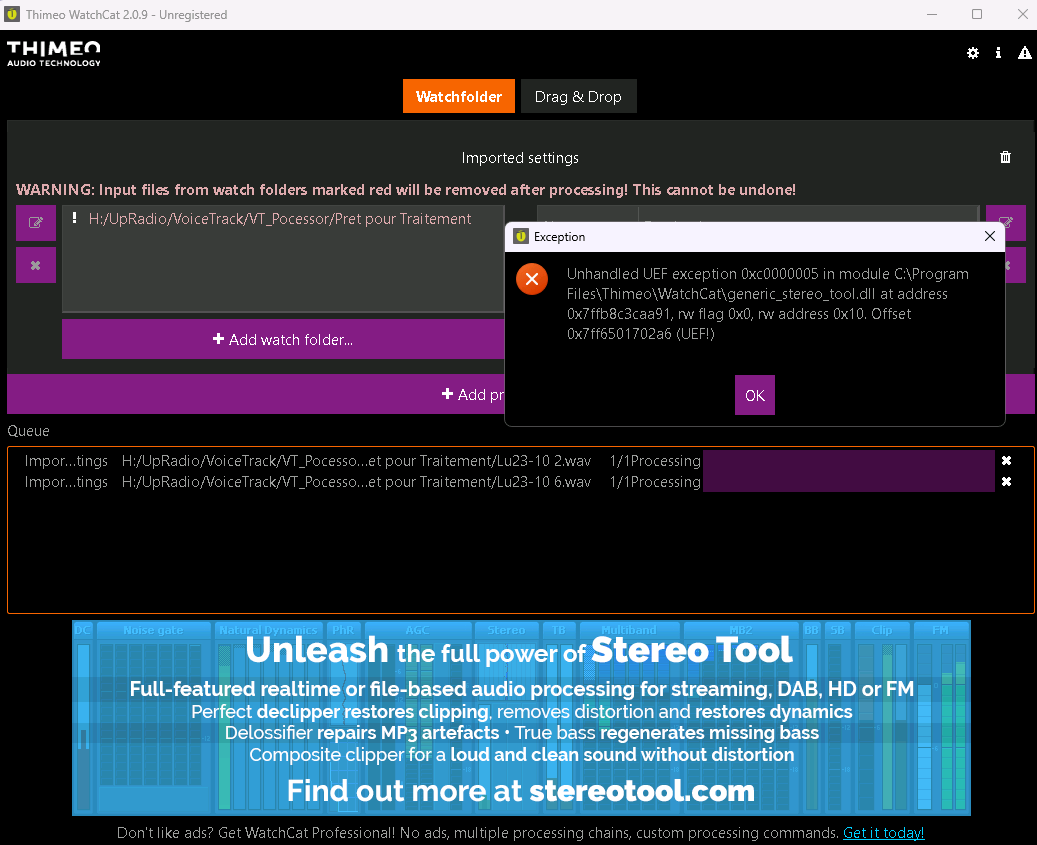
Task: Click progress bar of Lu23-10 6.wav
Action: pyautogui.click(x=849, y=482)
